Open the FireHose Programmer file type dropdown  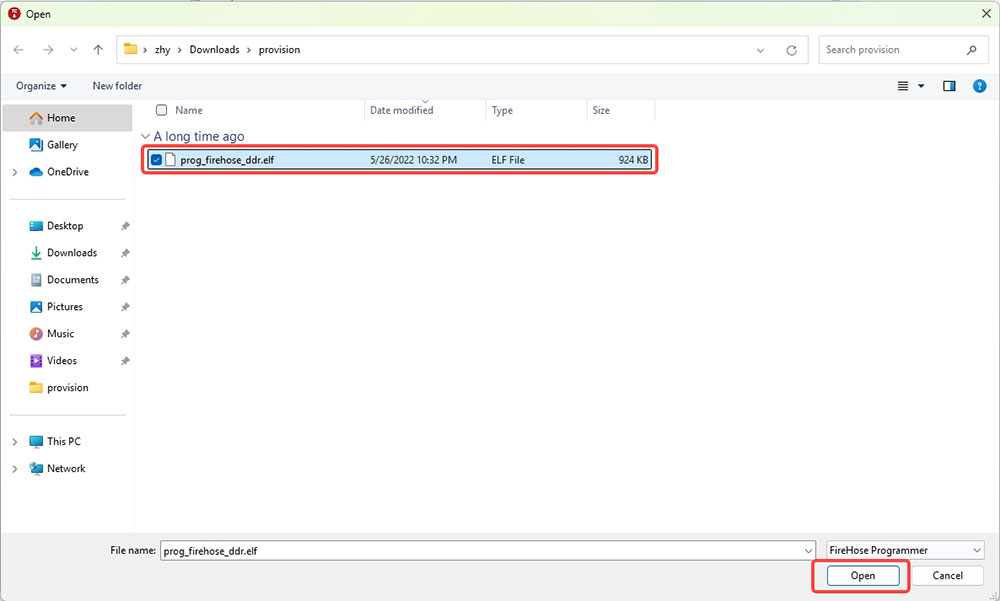click(x=905, y=550)
